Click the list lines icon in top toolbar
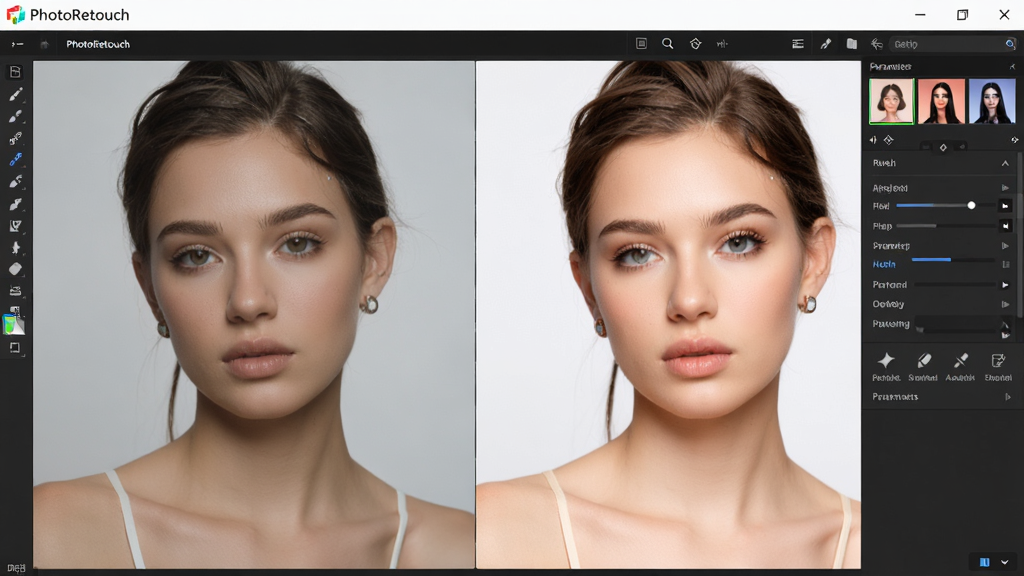 click(x=797, y=44)
